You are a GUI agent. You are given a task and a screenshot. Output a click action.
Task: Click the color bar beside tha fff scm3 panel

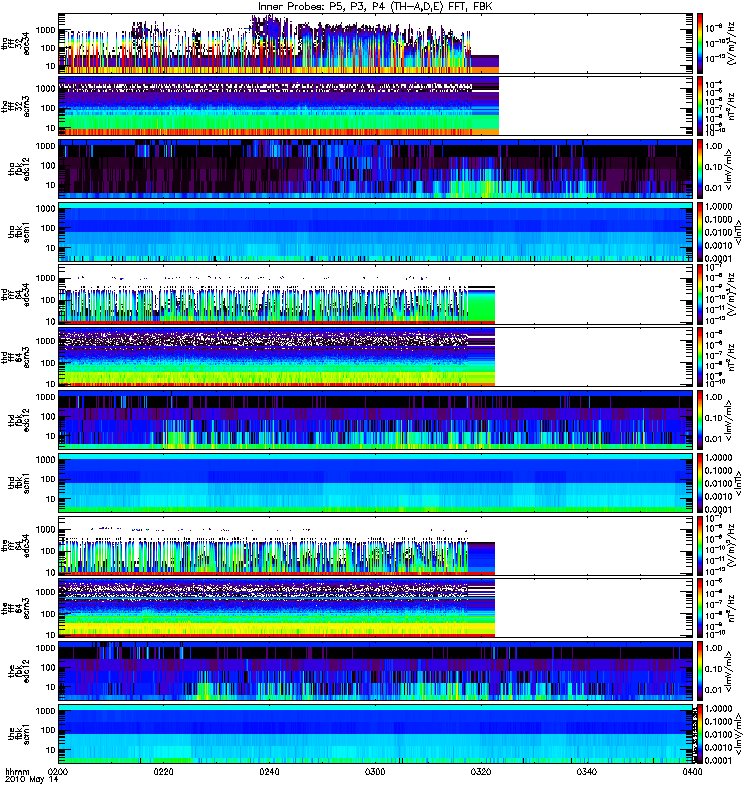click(700, 106)
